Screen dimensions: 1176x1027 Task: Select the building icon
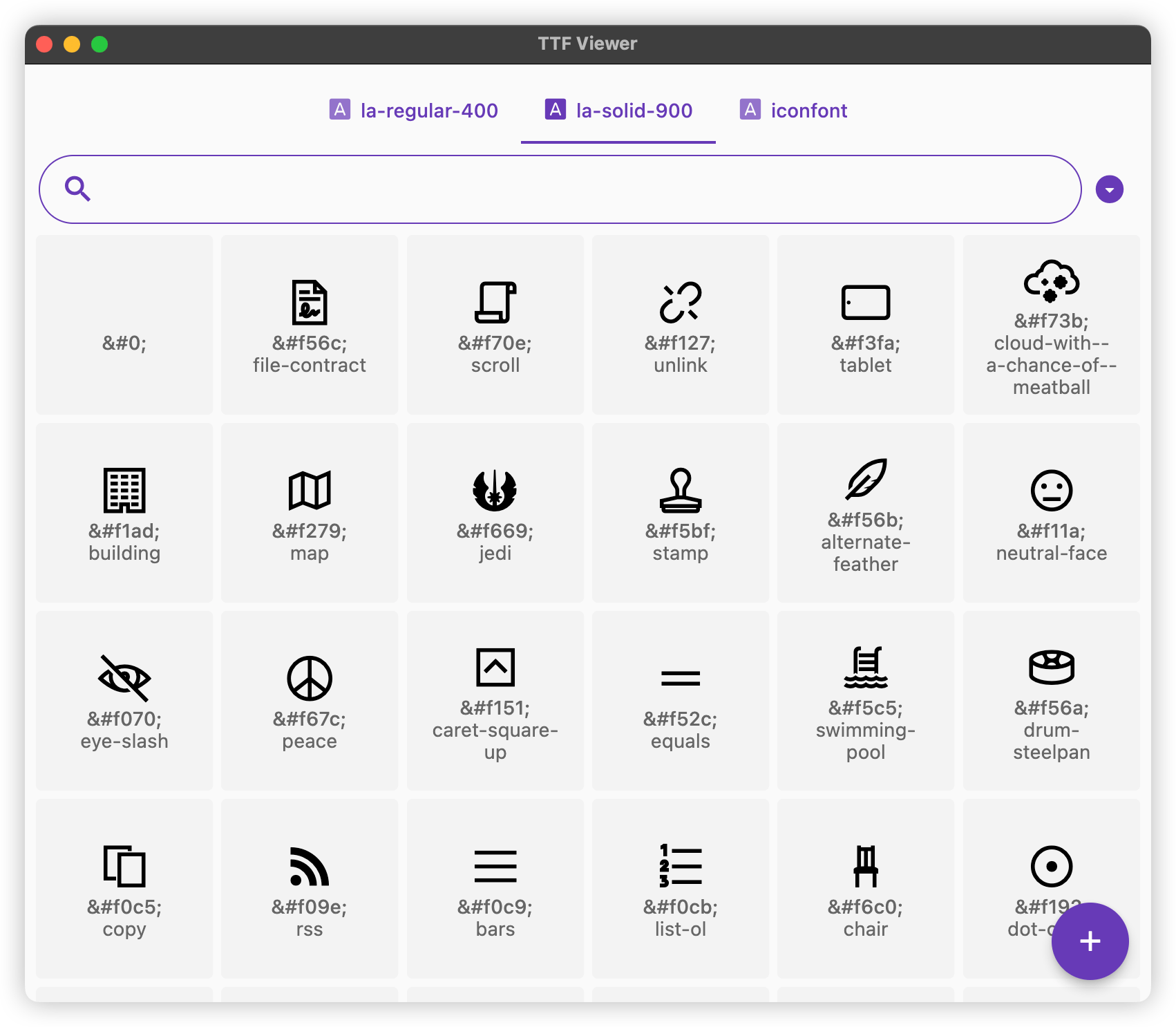pos(124,490)
